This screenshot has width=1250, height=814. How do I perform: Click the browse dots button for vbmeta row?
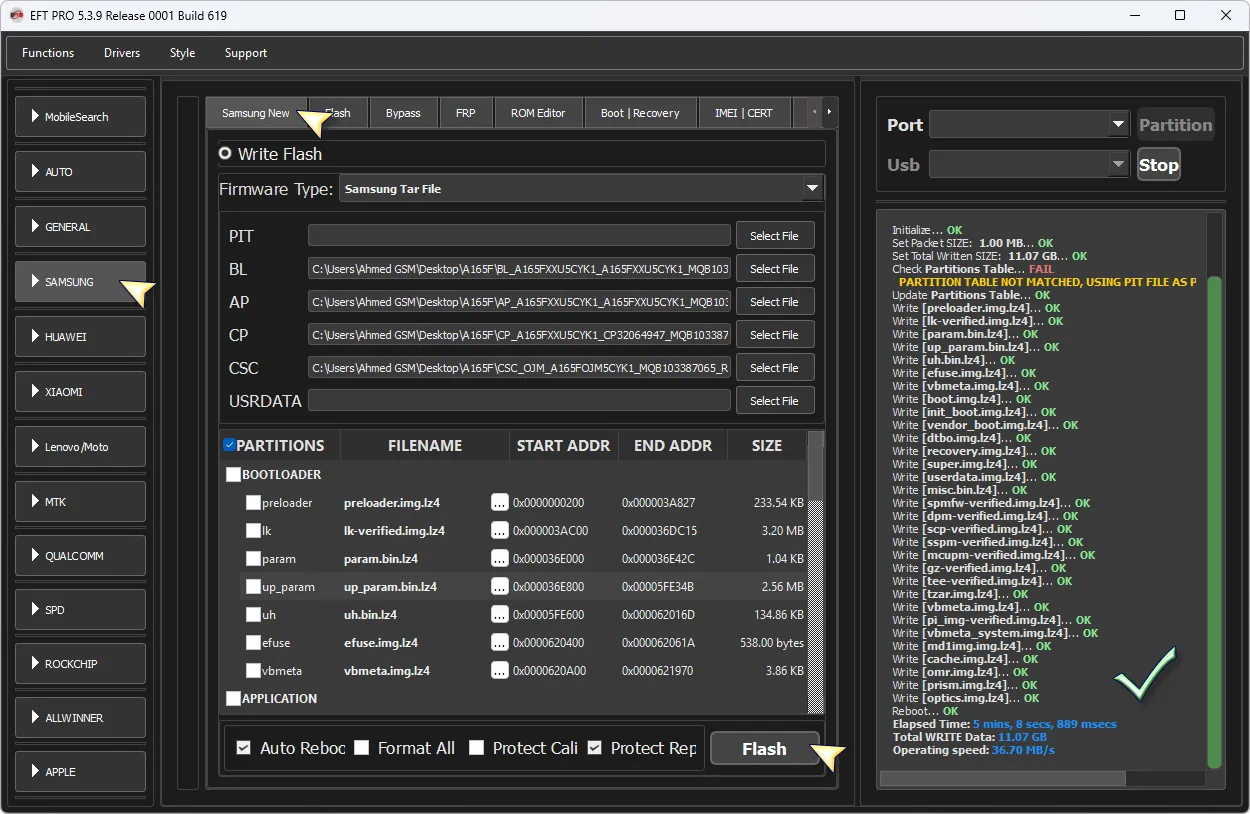click(499, 671)
